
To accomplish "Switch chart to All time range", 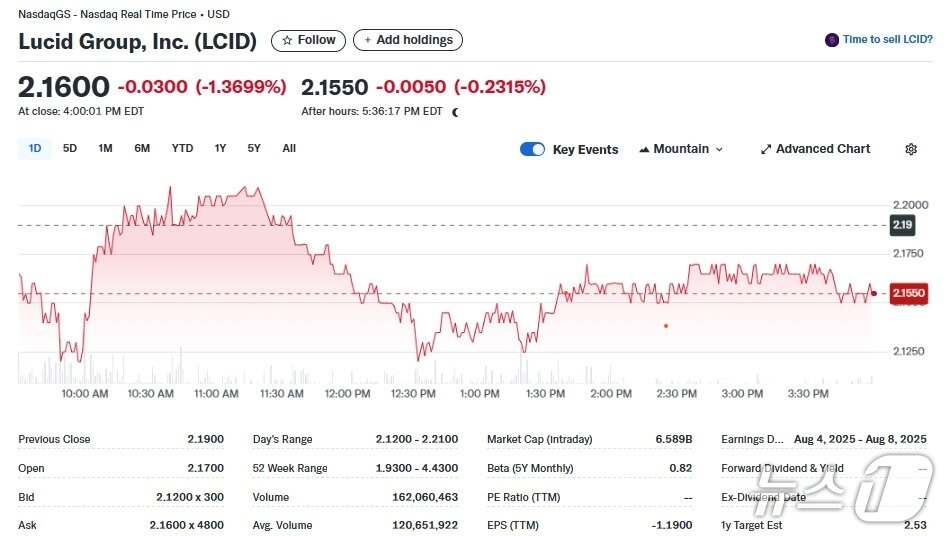I will (289, 148).
